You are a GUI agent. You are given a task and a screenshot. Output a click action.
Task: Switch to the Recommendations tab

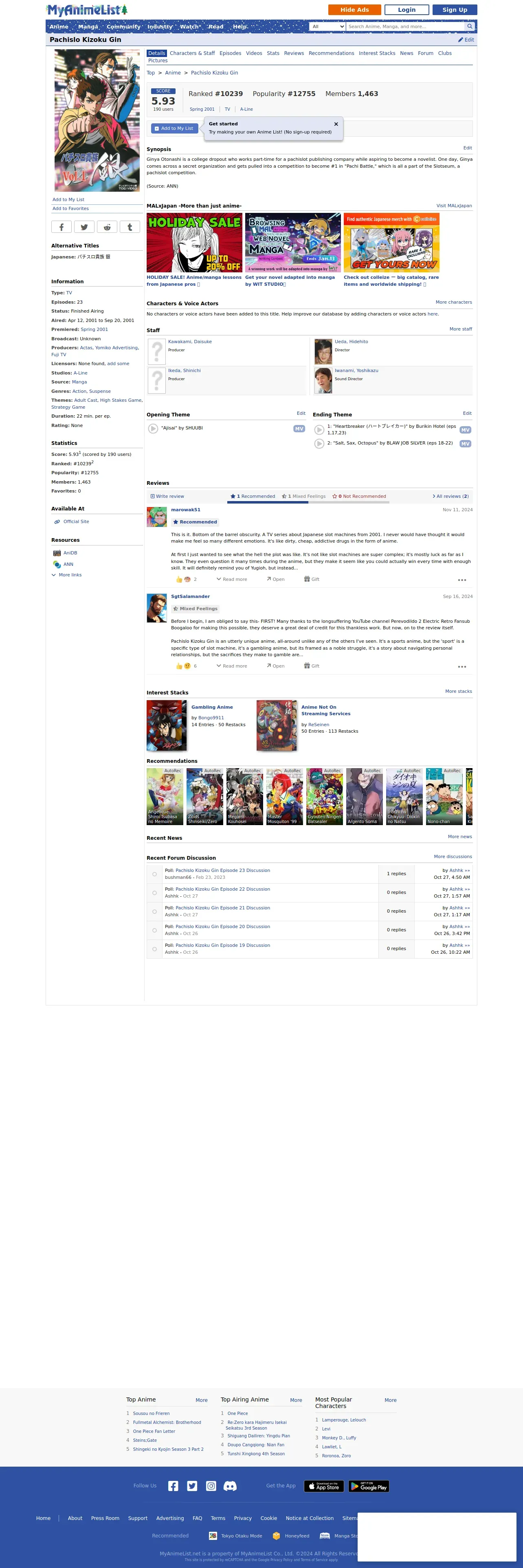pyautogui.click(x=331, y=54)
